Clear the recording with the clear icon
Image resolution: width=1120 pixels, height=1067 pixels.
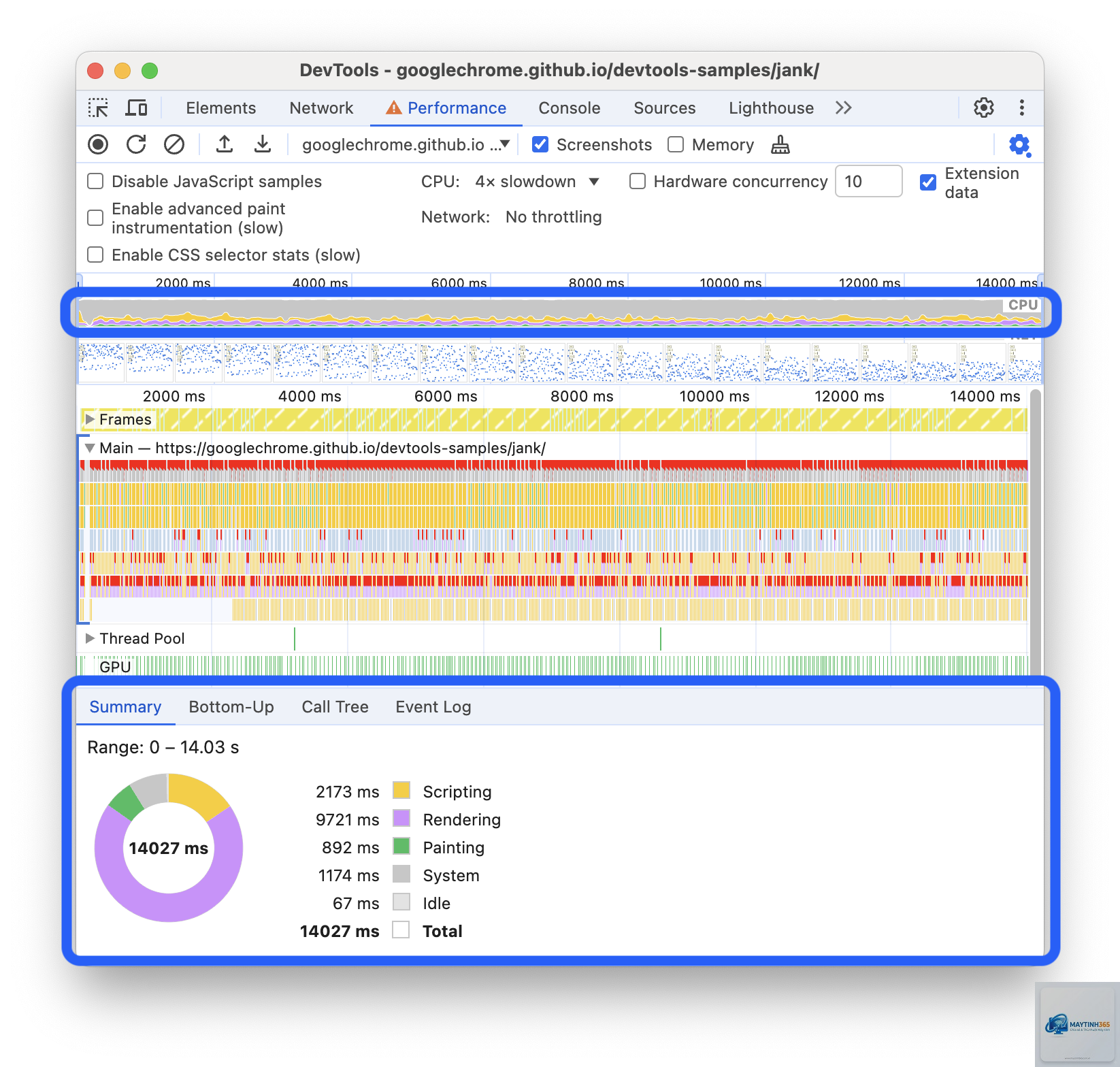tap(174, 144)
